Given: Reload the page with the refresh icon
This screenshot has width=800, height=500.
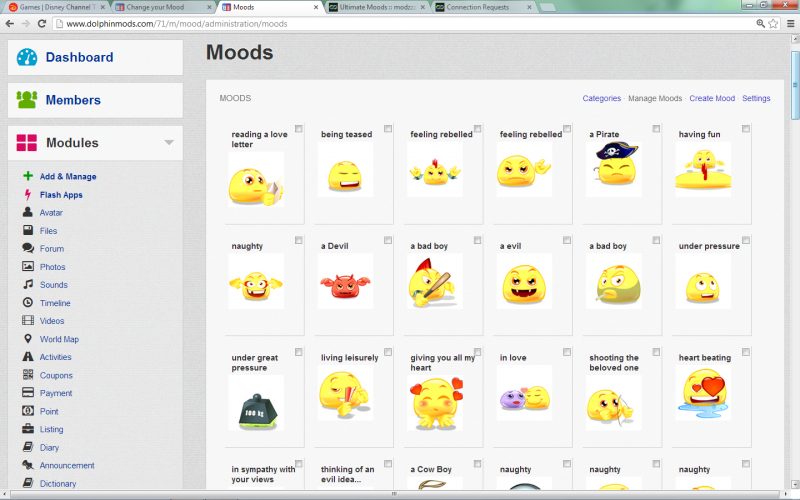Looking at the screenshot, I should point(42,23).
